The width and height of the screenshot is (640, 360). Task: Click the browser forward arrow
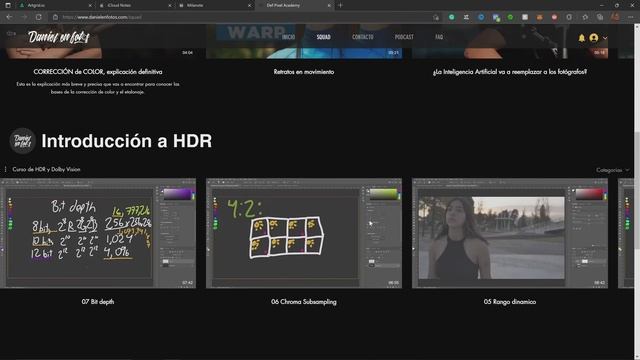click(24, 17)
